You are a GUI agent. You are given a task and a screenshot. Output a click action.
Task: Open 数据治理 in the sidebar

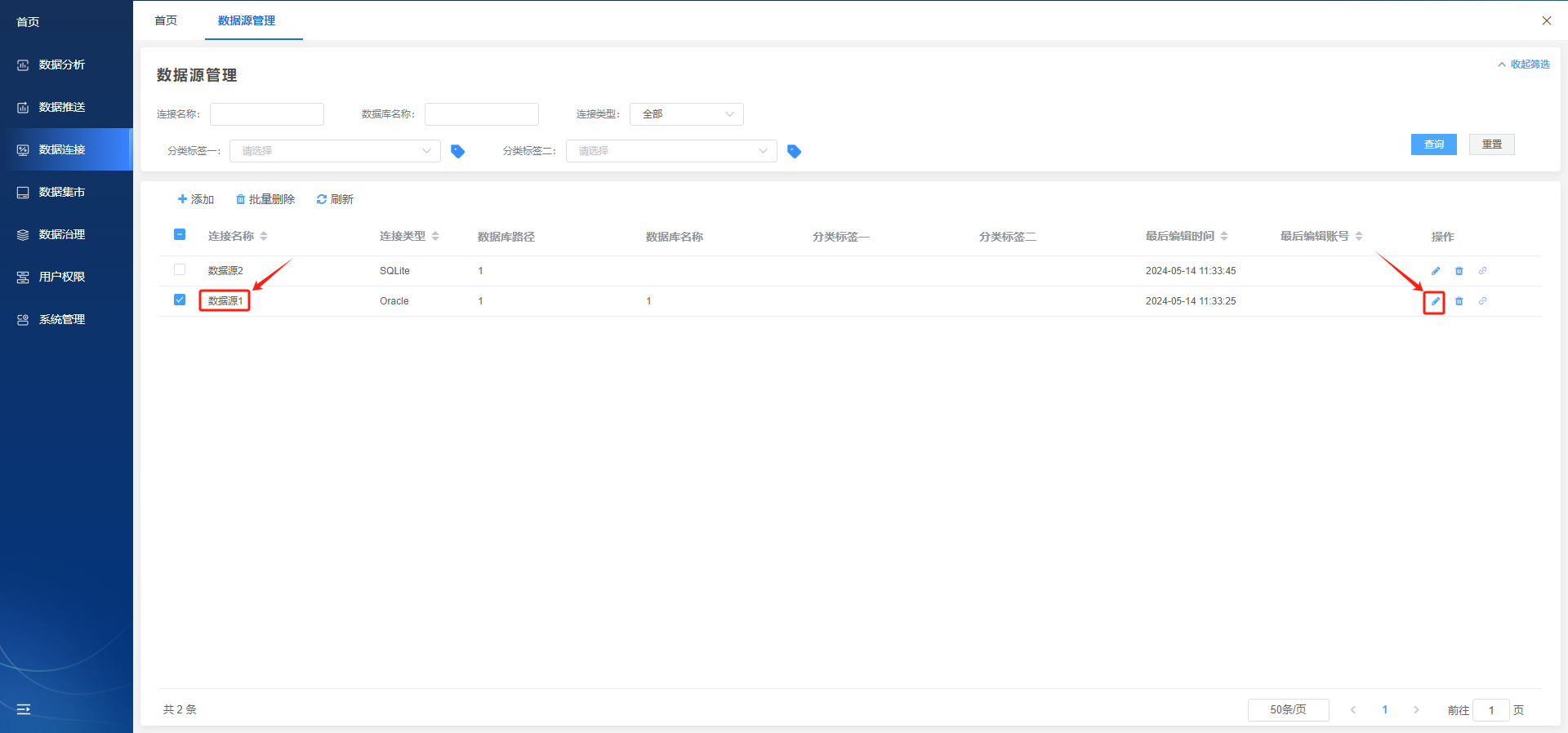[x=62, y=234]
